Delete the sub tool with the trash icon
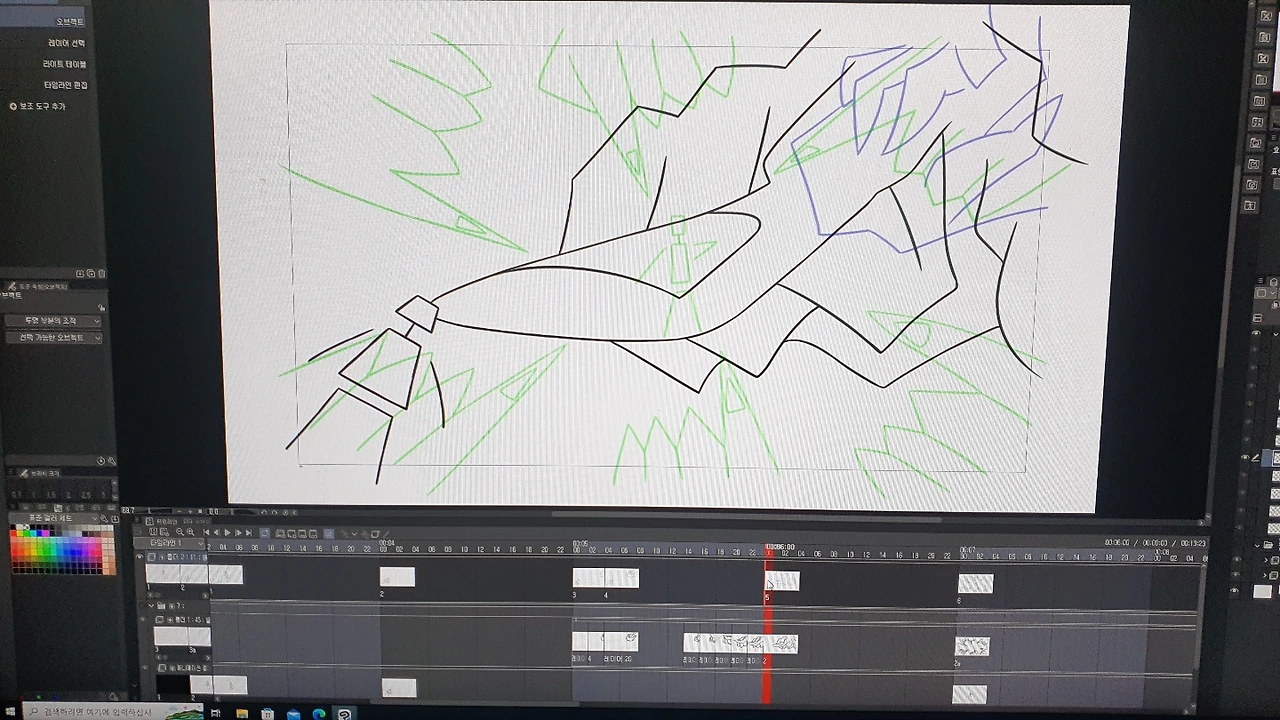This screenshot has width=1280, height=720. 101,273
